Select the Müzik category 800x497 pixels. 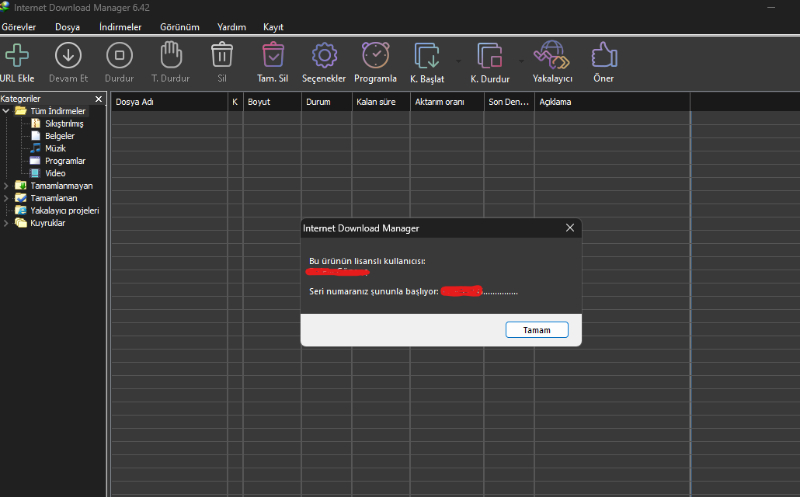(x=55, y=148)
